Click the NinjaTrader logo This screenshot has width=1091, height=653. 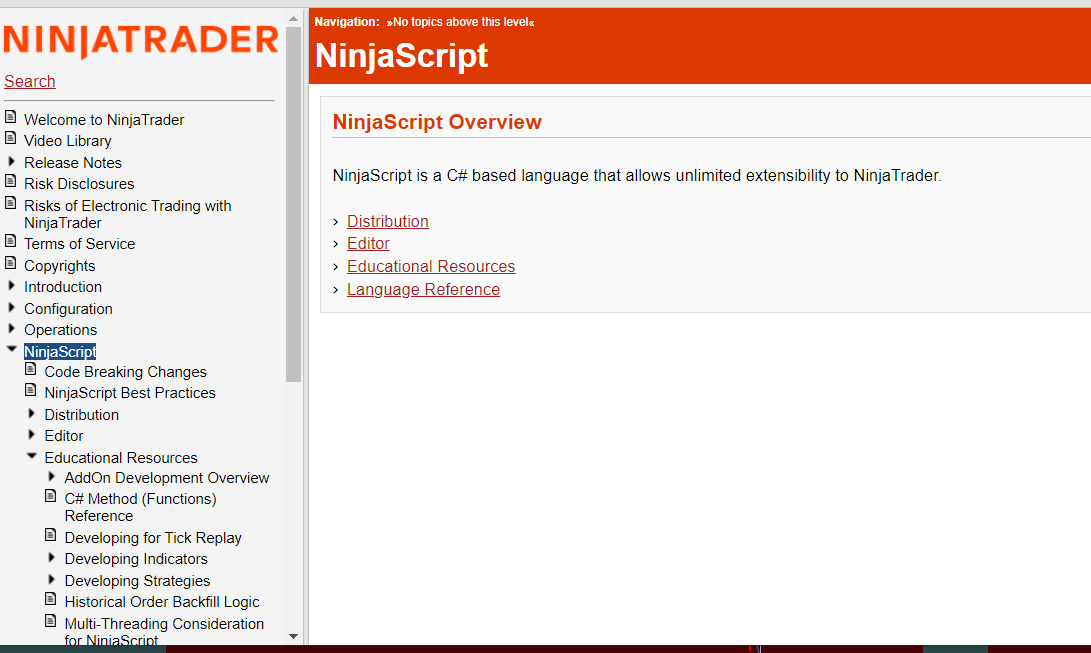point(141,40)
